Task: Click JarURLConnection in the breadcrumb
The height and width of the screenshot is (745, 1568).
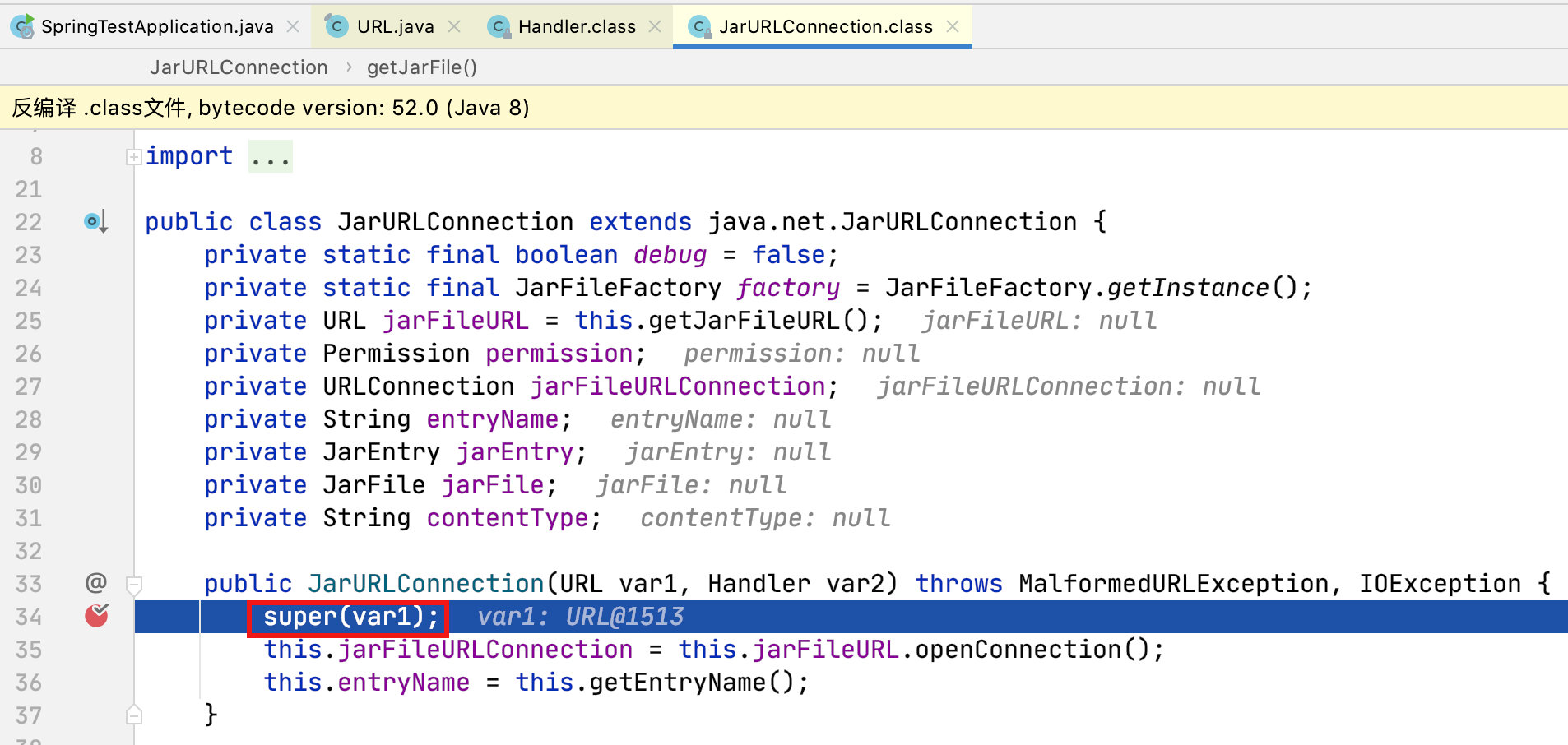Action: point(239,67)
